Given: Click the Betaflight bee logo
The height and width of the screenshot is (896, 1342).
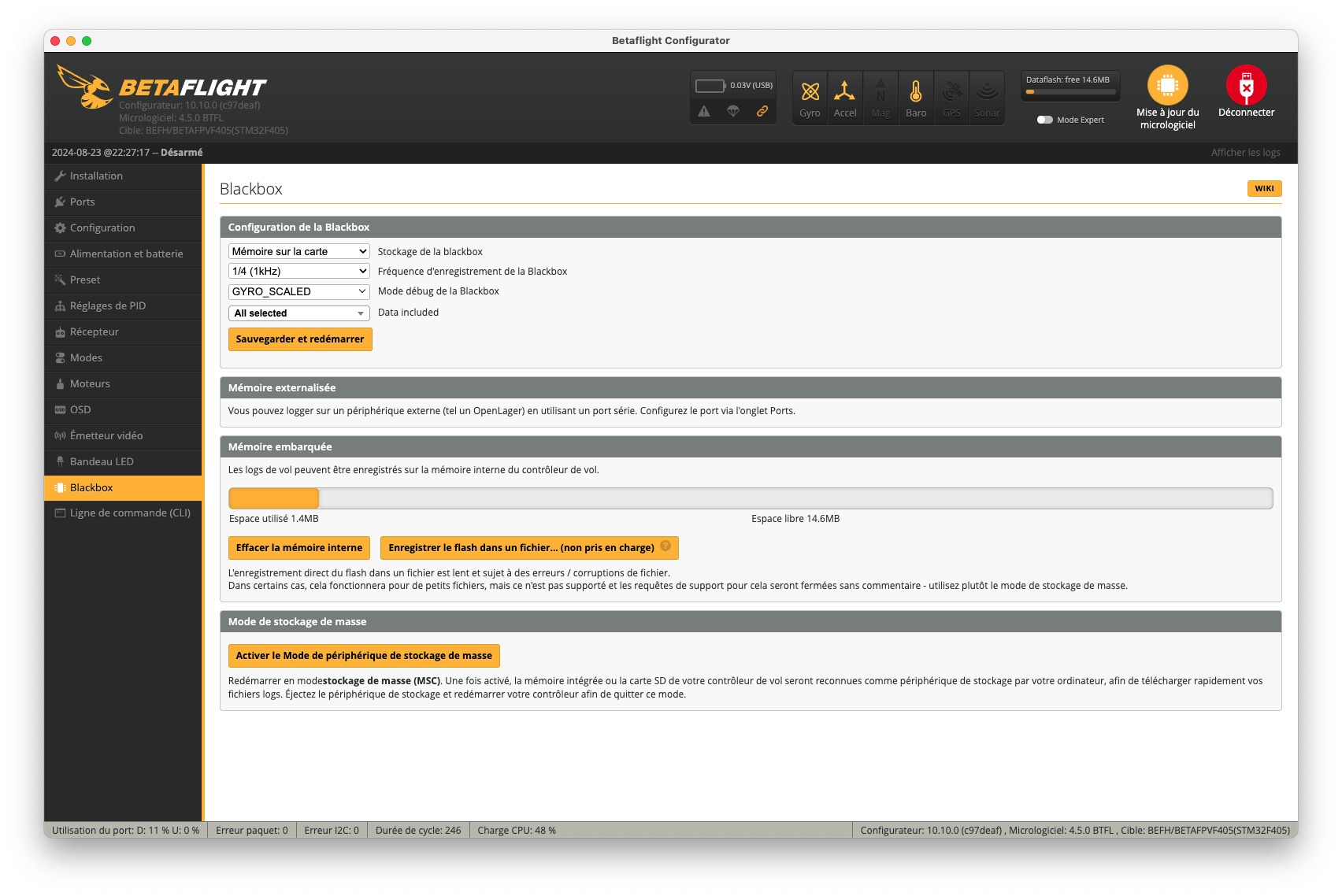Looking at the screenshot, I should pyautogui.click(x=85, y=87).
